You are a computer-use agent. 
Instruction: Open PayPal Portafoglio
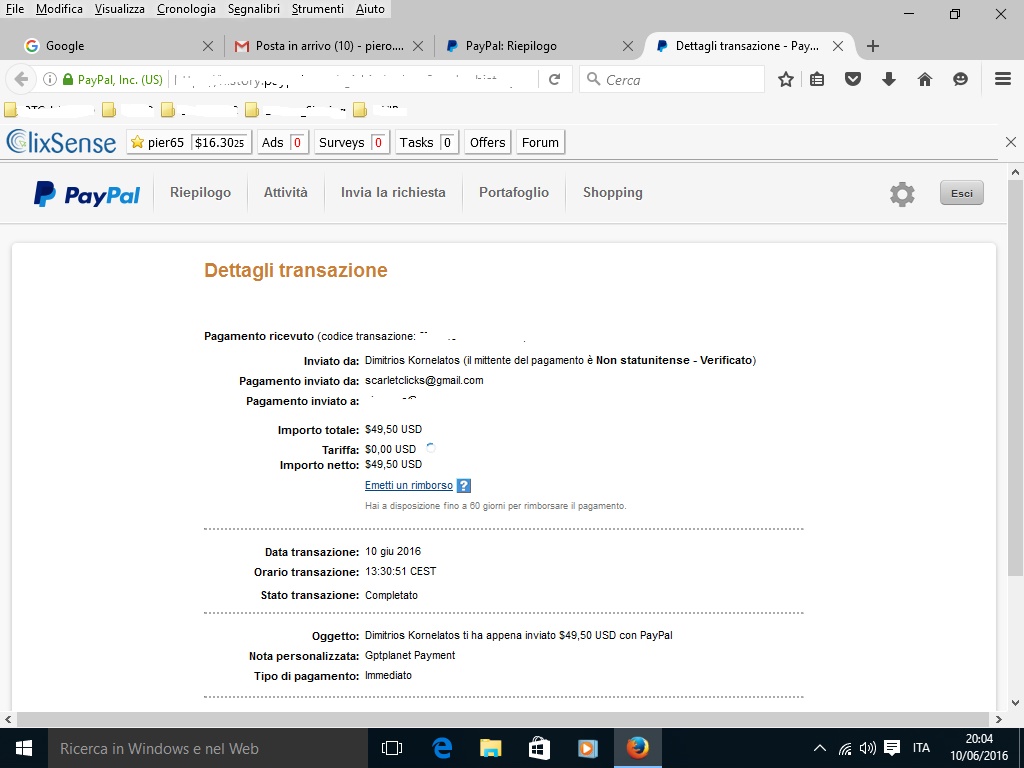point(514,193)
